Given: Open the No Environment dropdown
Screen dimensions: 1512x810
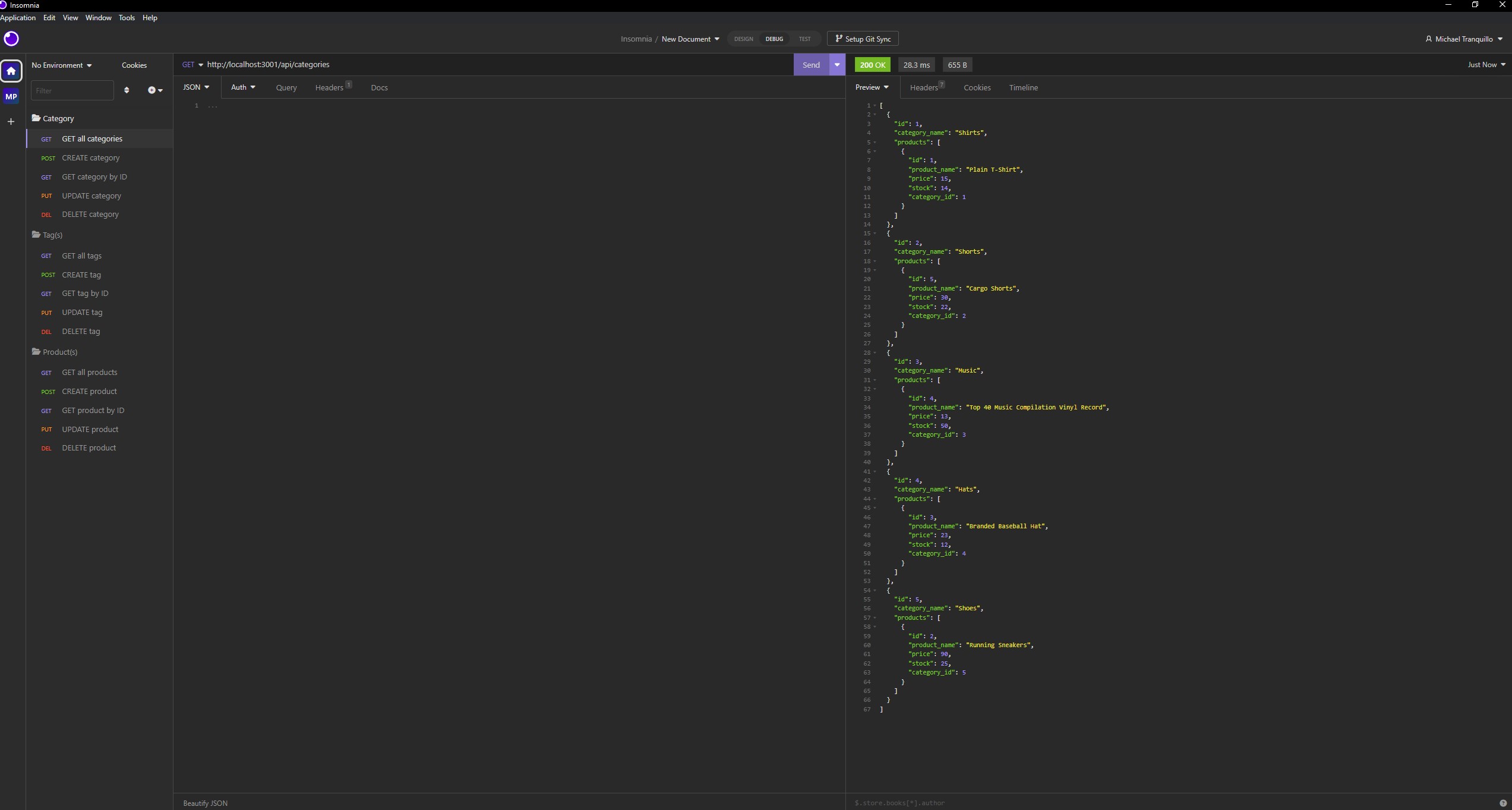Looking at the screenshot, I should coord(61,65).
